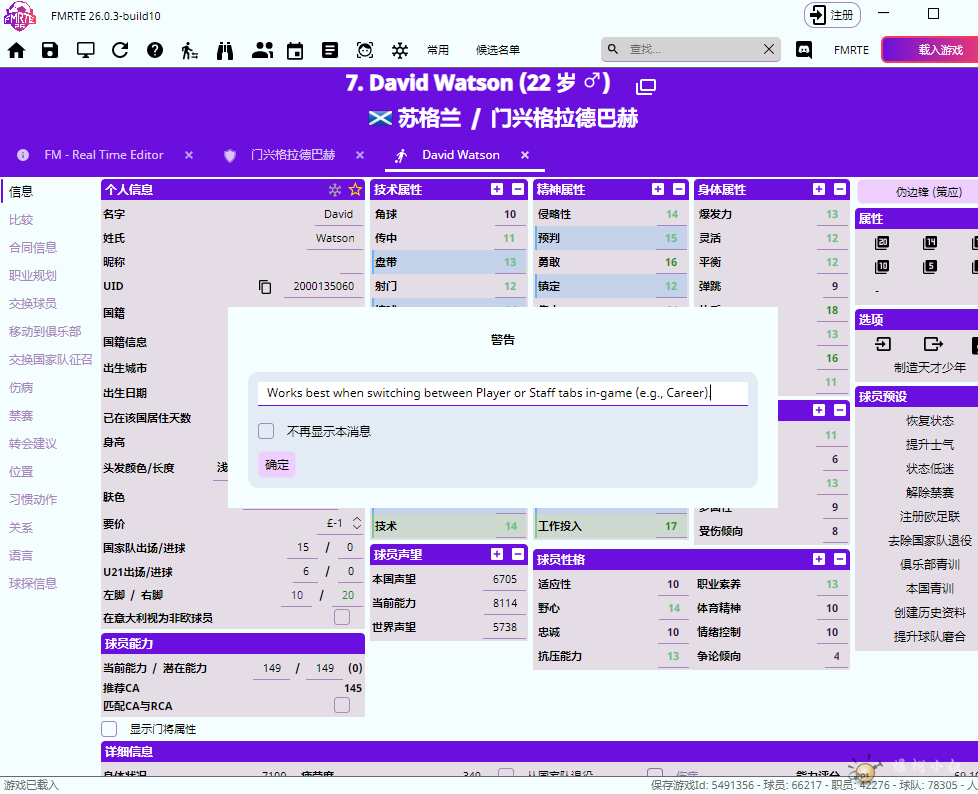This screenshot has height=794, width=978.
Task: Open the 常用 dropdown menu
Action: coord(437,50)
